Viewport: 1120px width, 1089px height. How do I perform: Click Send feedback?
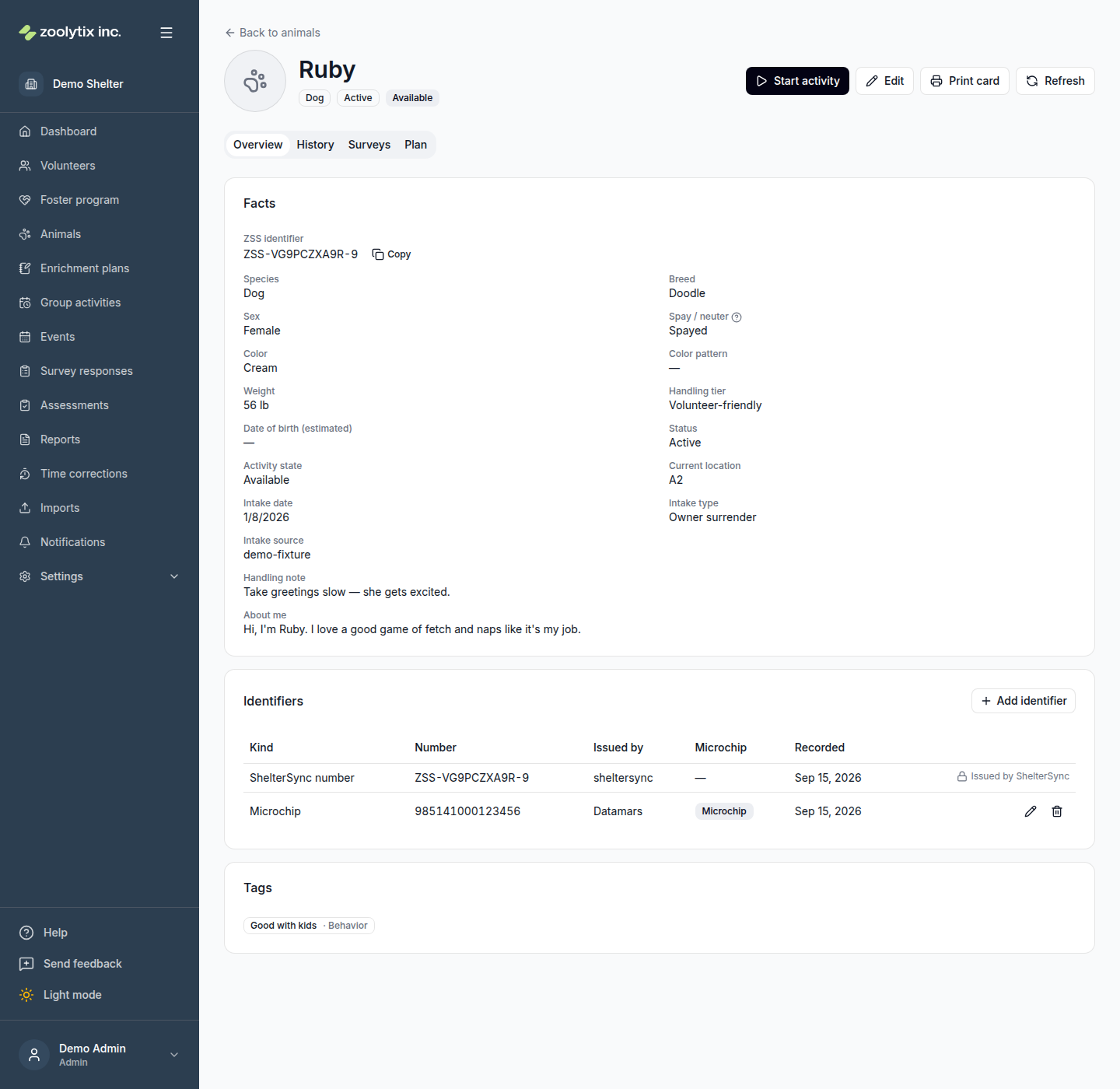coord(100,964)
